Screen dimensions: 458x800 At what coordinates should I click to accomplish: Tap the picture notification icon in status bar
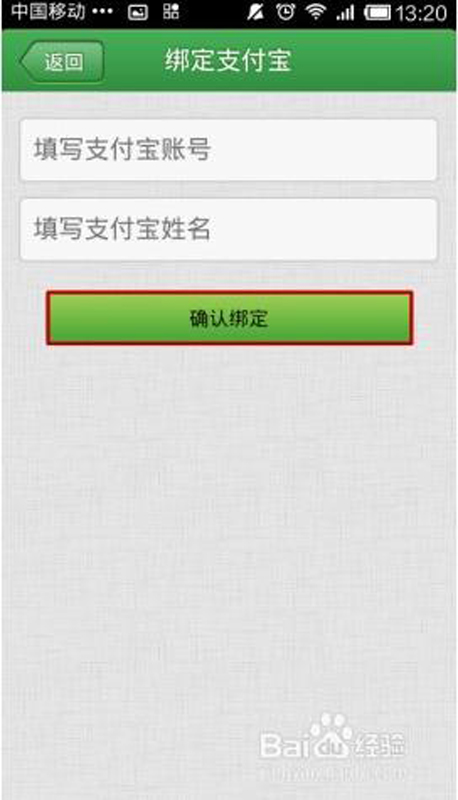click(137, 13)
